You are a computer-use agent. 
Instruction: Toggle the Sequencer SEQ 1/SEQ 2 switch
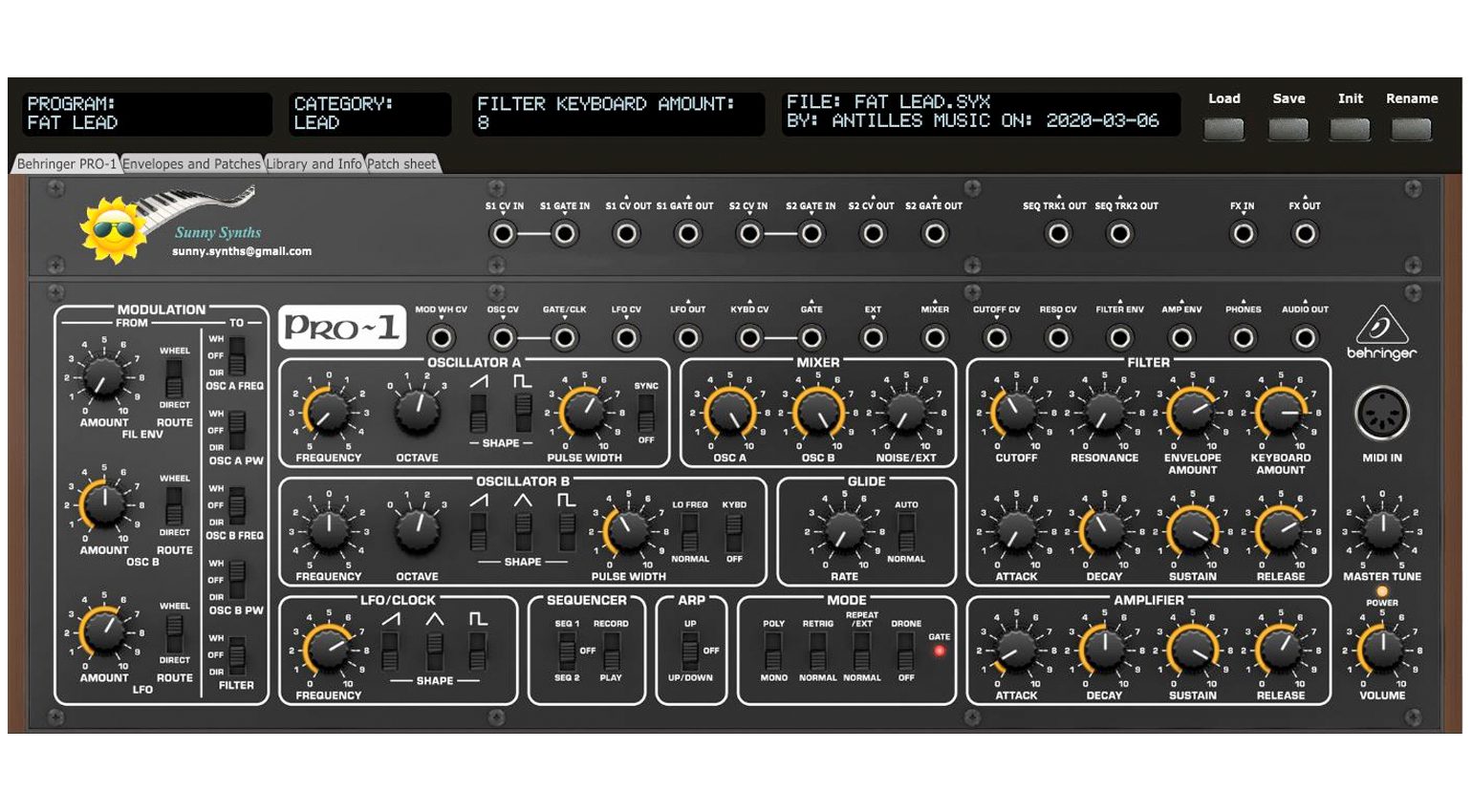click(x=567, y=651)
